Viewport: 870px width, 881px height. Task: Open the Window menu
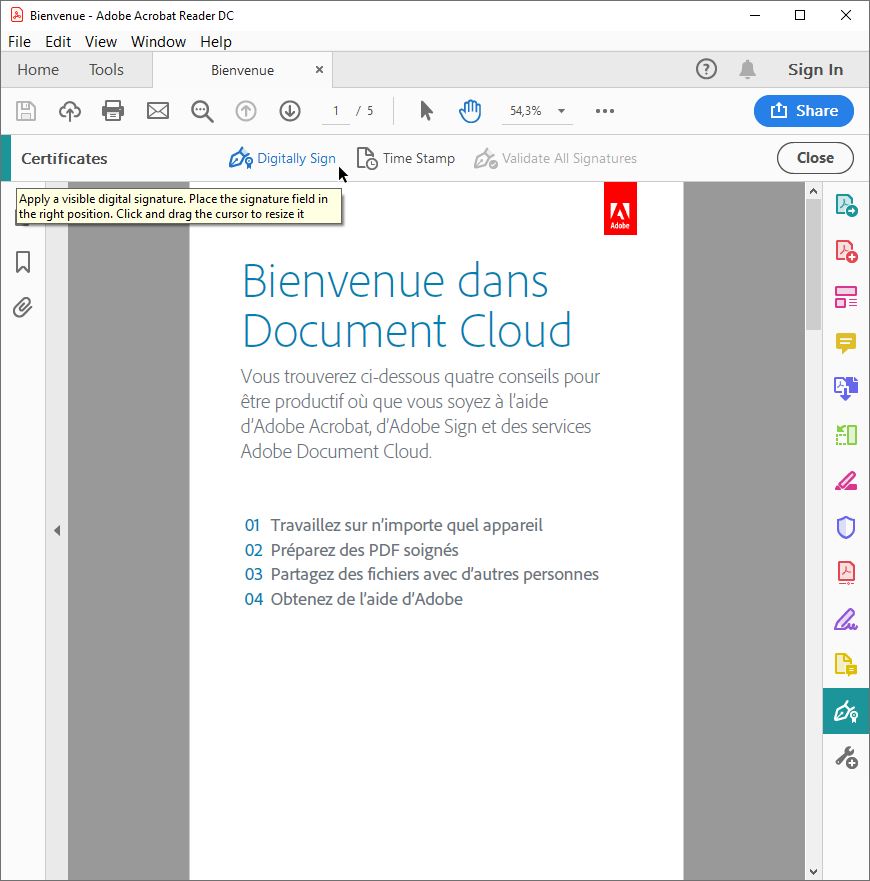tap(158, 42)
